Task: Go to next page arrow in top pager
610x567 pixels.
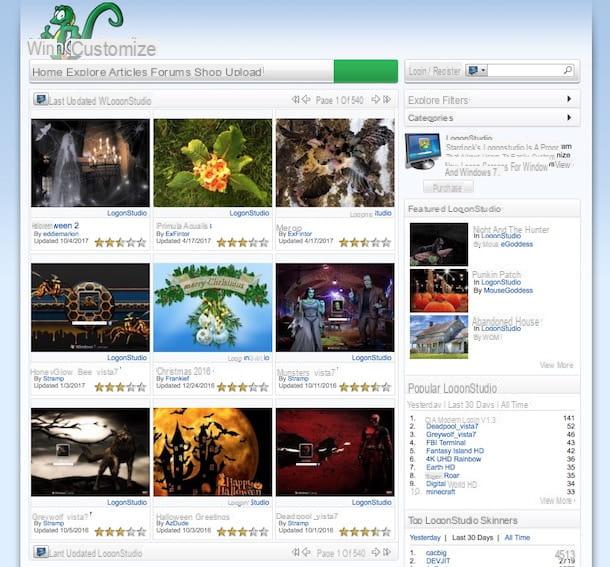Action: [x=375, y=100]
